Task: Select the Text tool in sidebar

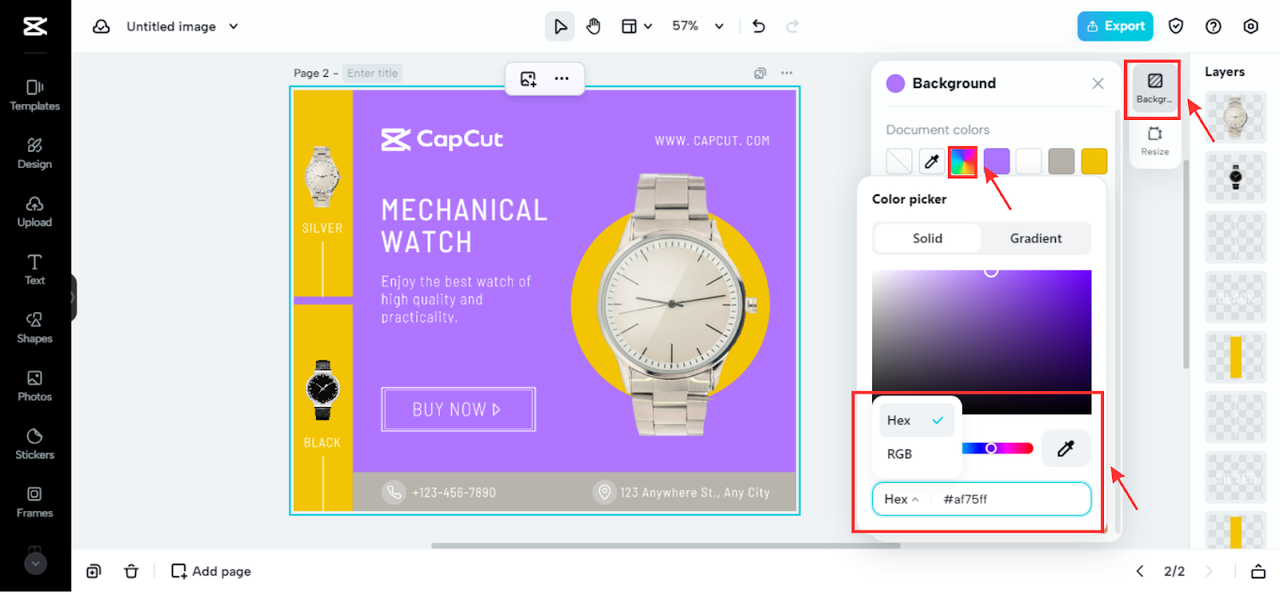Action: click(35, 270)
